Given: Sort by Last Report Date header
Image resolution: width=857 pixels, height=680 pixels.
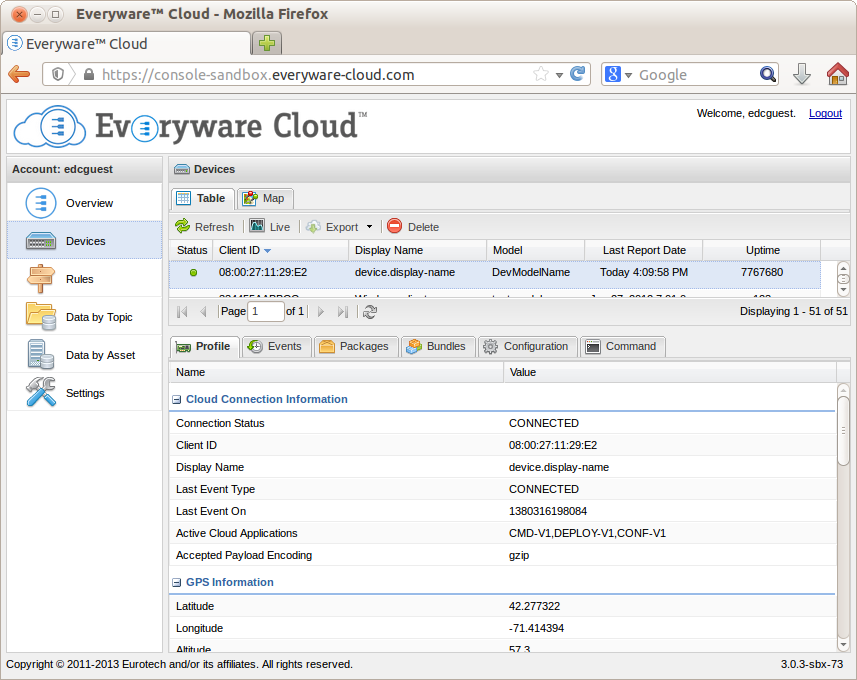Looking at the screenshot, I should pos(644,250).
